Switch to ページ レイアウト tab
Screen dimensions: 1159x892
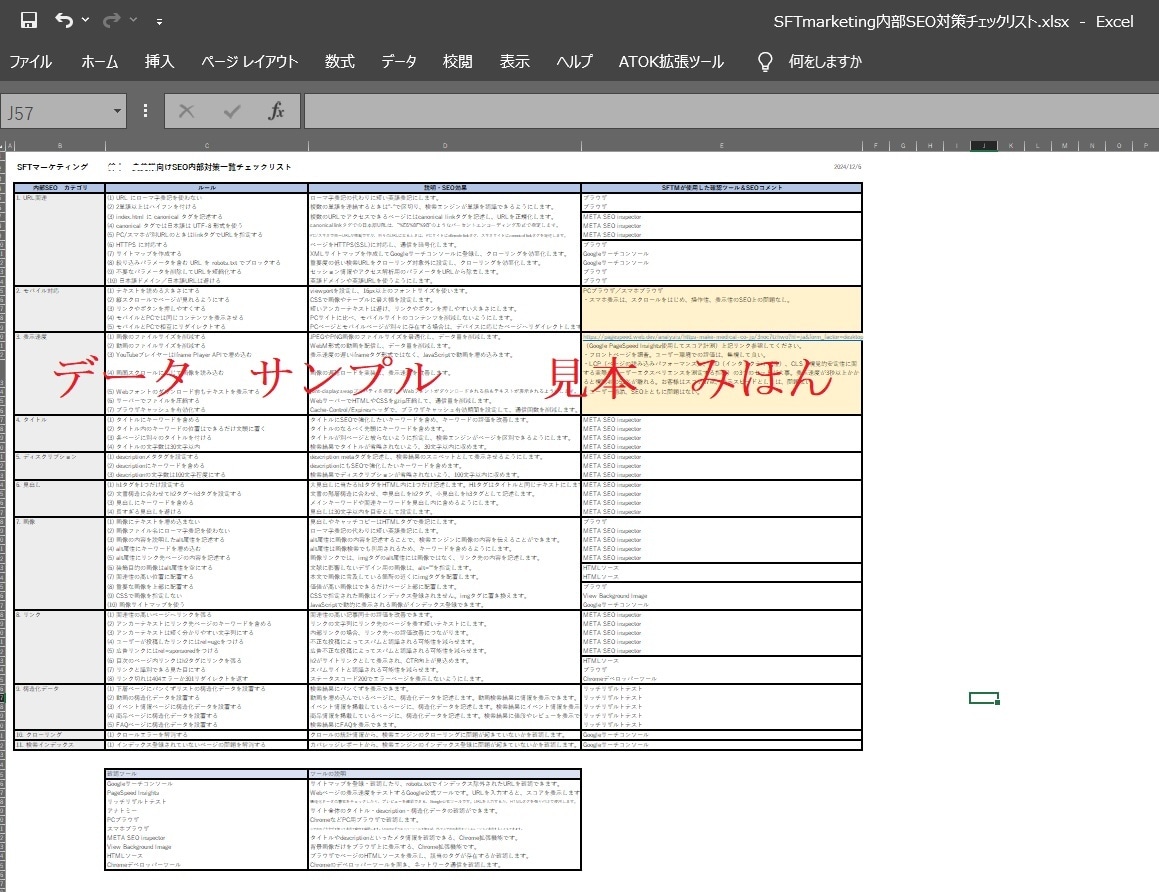pos(250,61)
